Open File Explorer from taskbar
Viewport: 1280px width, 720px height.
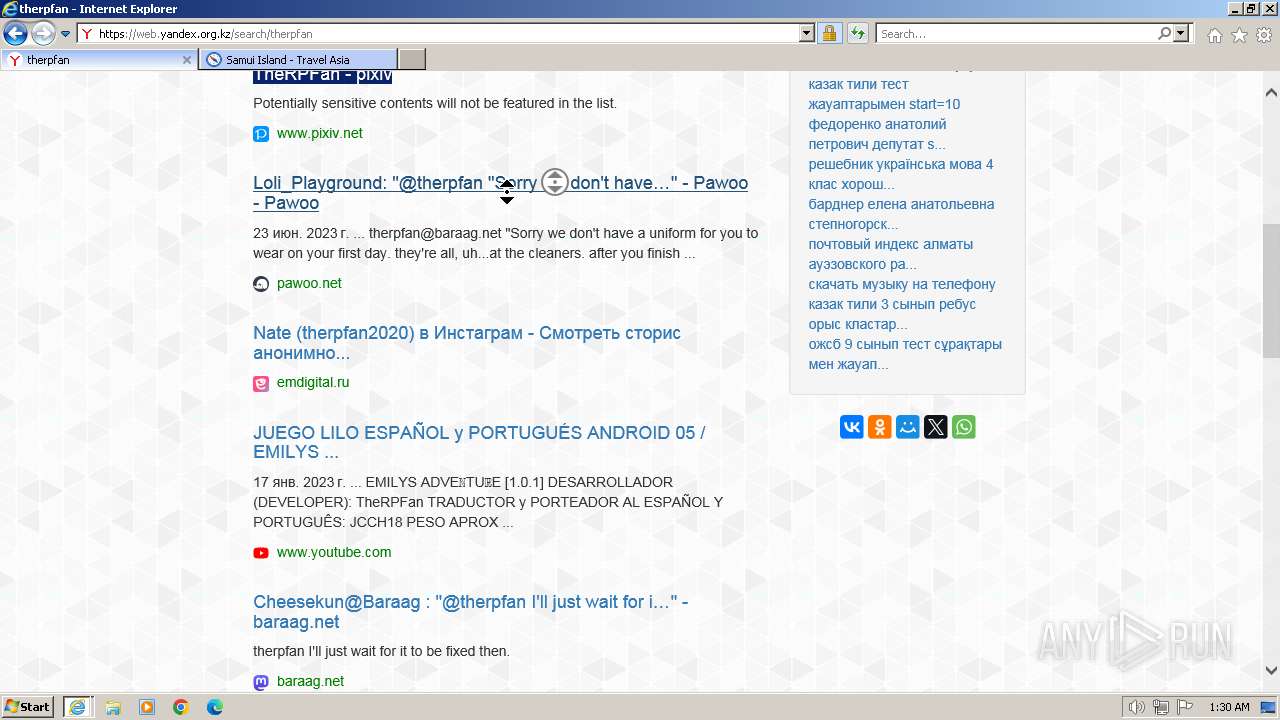[x=113, y=707]
